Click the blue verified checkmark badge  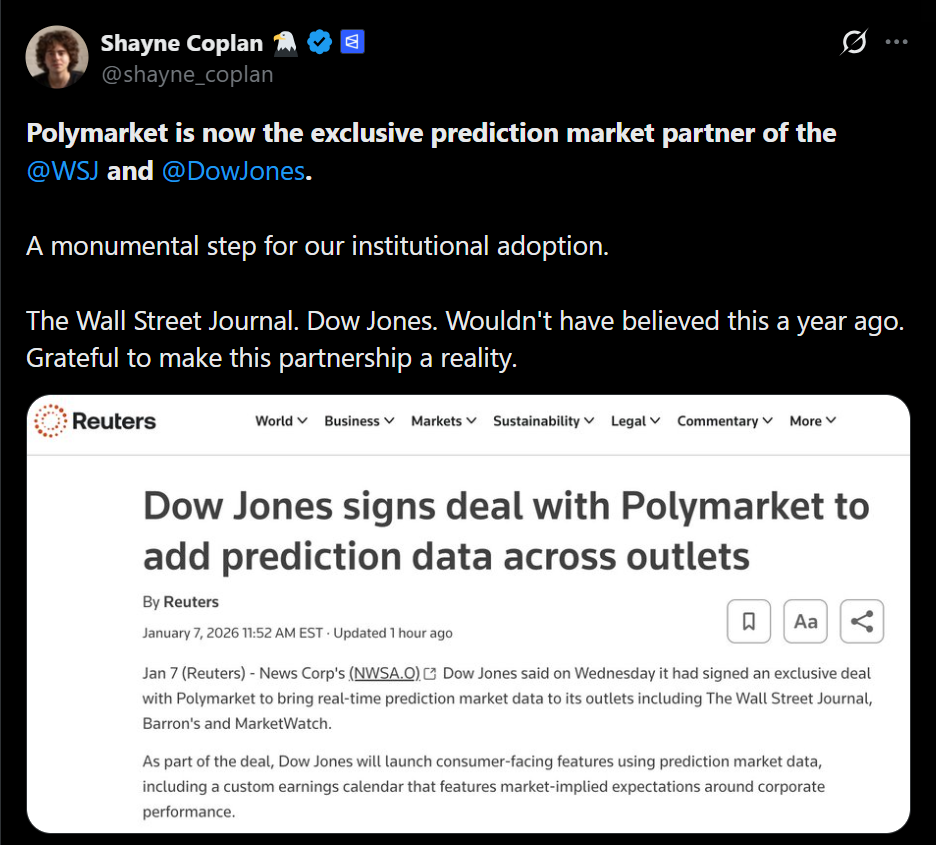tap(319, 43)
